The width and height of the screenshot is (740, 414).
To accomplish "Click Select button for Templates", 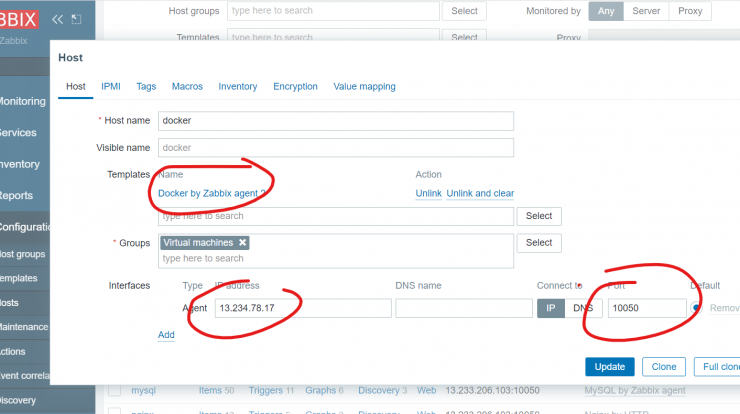I will coord(539,216).
